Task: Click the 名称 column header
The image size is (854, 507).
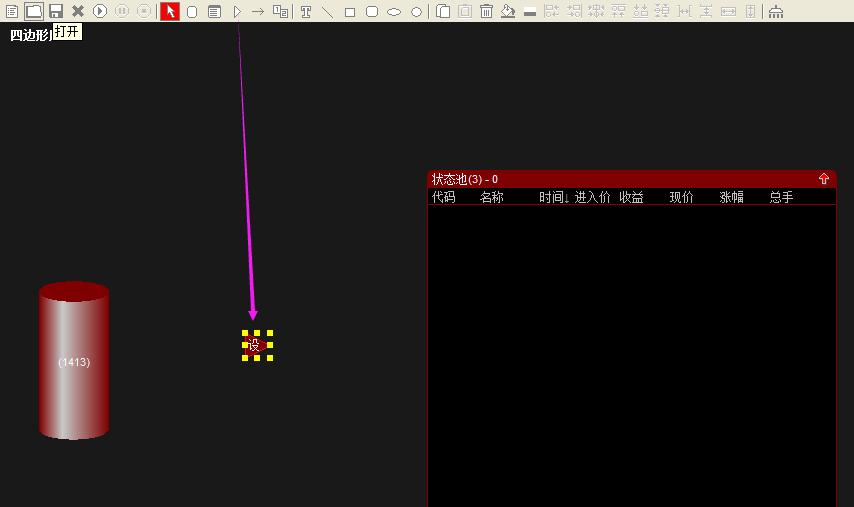Action: pos(491,197)
